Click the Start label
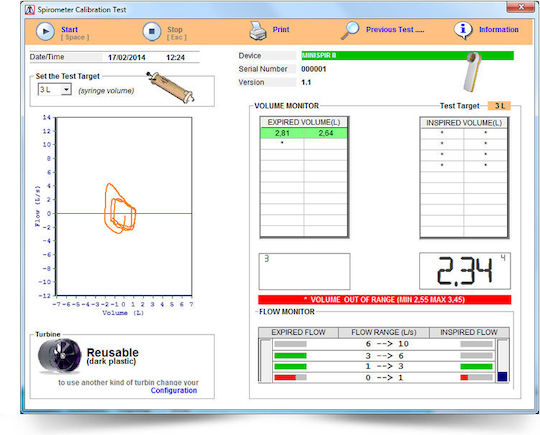 [70, 30]
